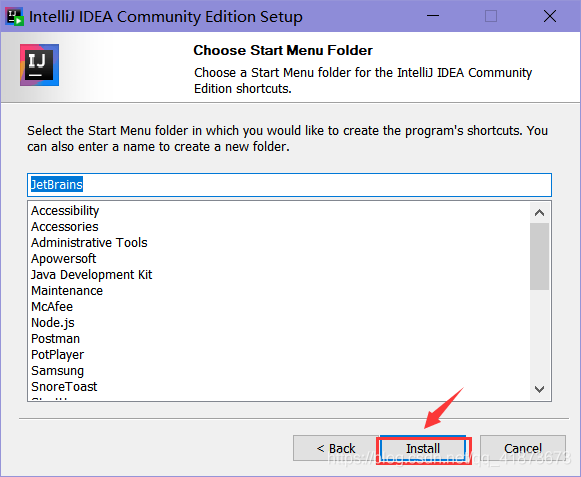581x477 pixels.
Task: Choose Administrative Tools from the list
Action: [89, 242]
